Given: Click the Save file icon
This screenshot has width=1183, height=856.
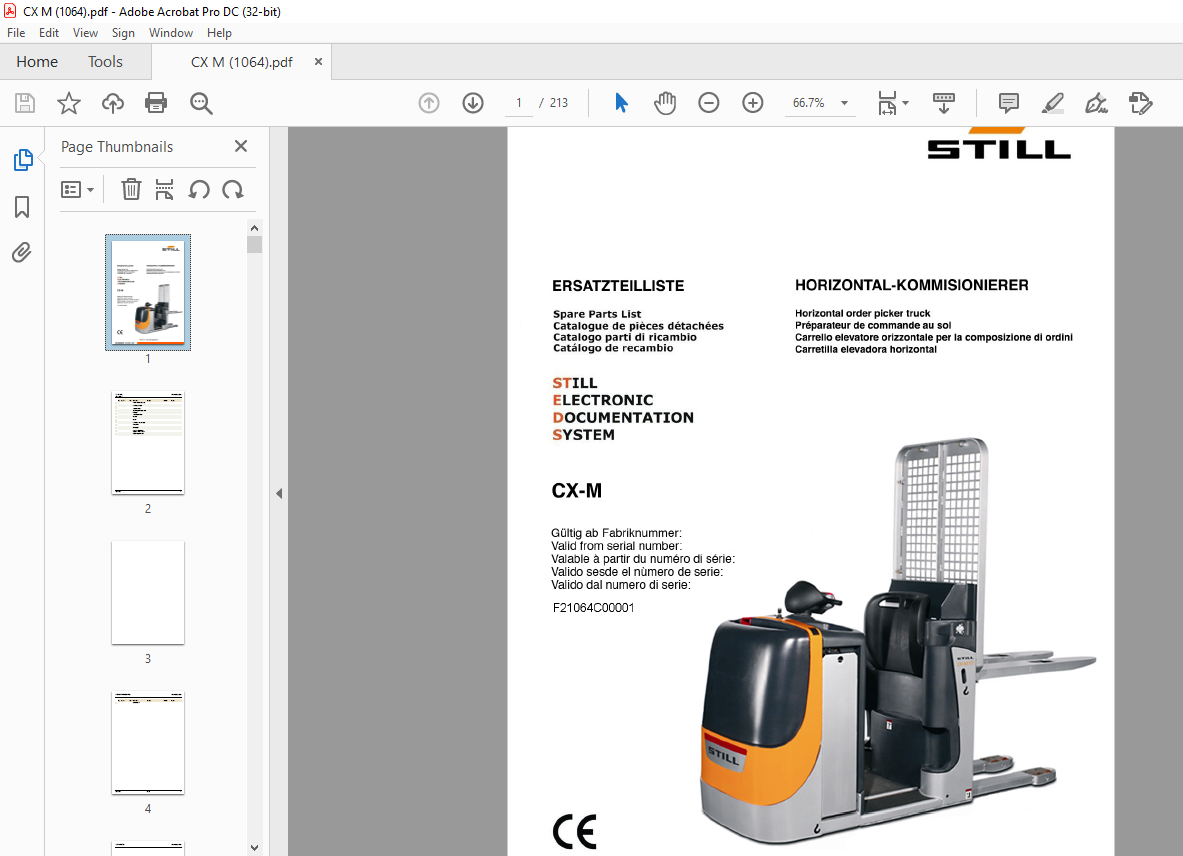Looking at the screenshot, I should click(x=25, y=103).
